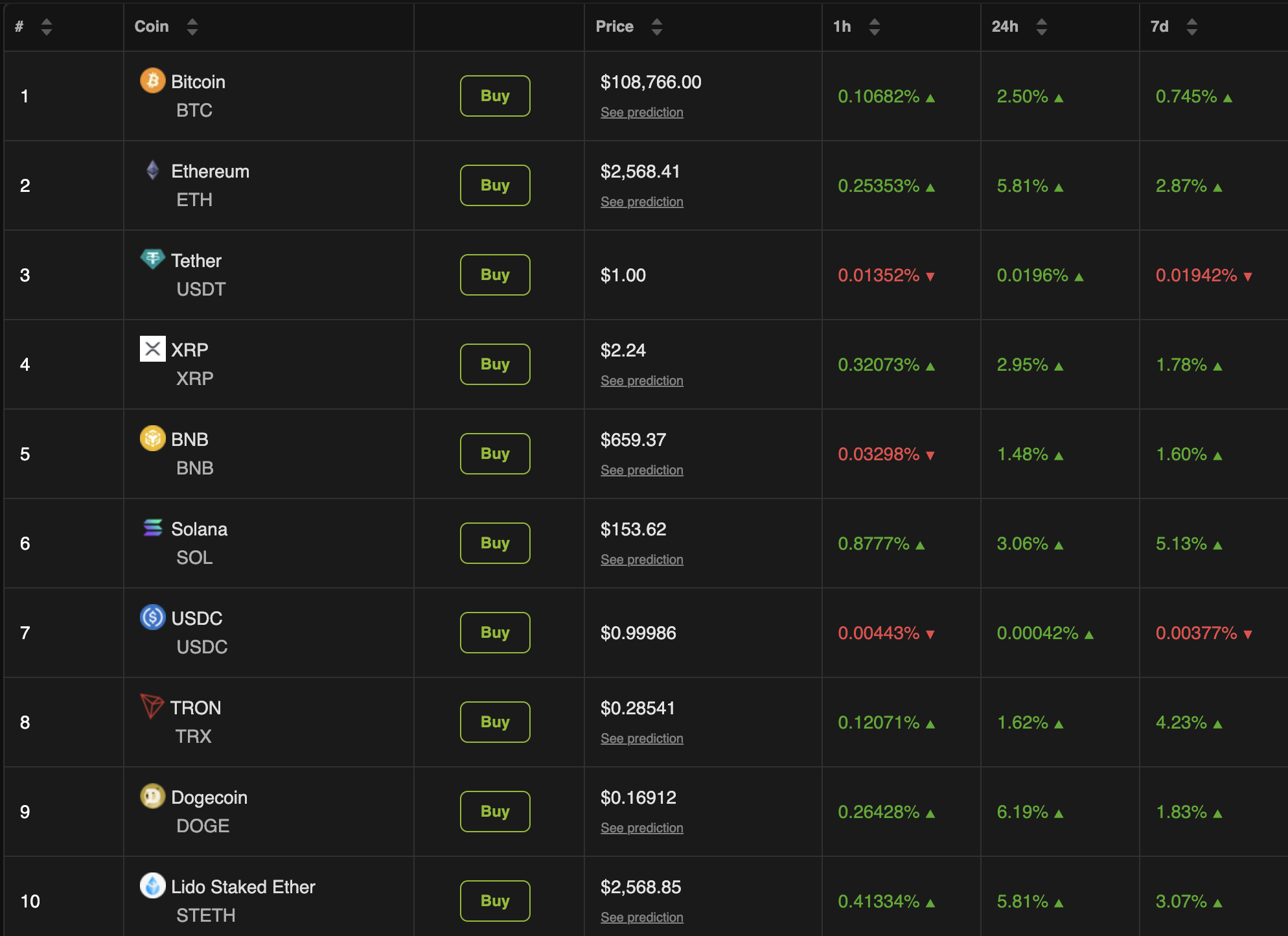This screenshot has width=1288, height=936.
Task: Sort table by rank number column
Action: (46, 27)
